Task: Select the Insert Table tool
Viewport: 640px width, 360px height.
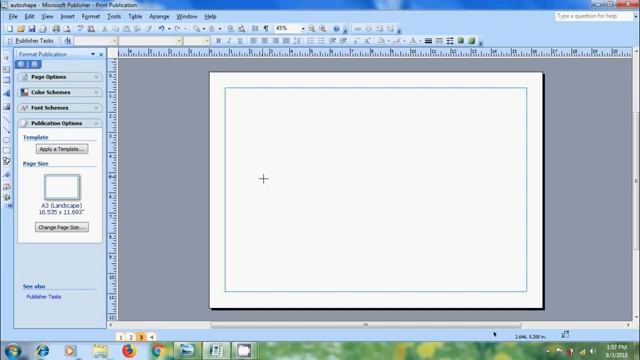Action: [x=7, y=80]
